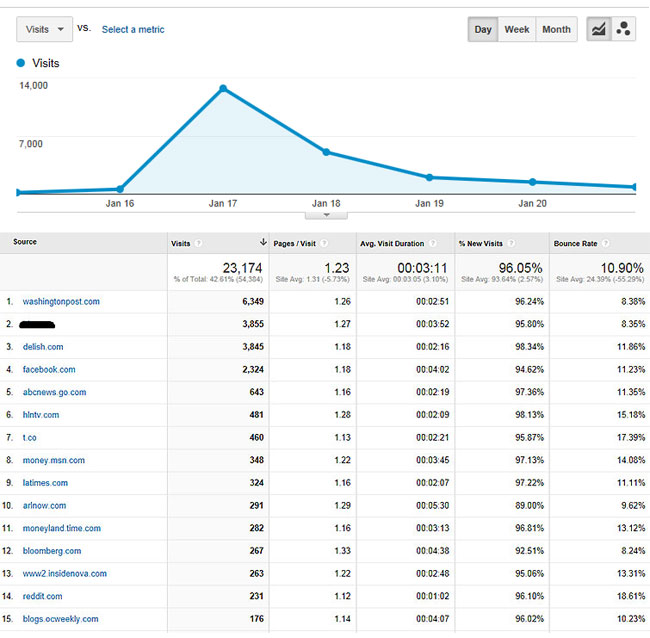Open facebook.com source link
Screen dimensions: 650x638
[x=49, y=369]
